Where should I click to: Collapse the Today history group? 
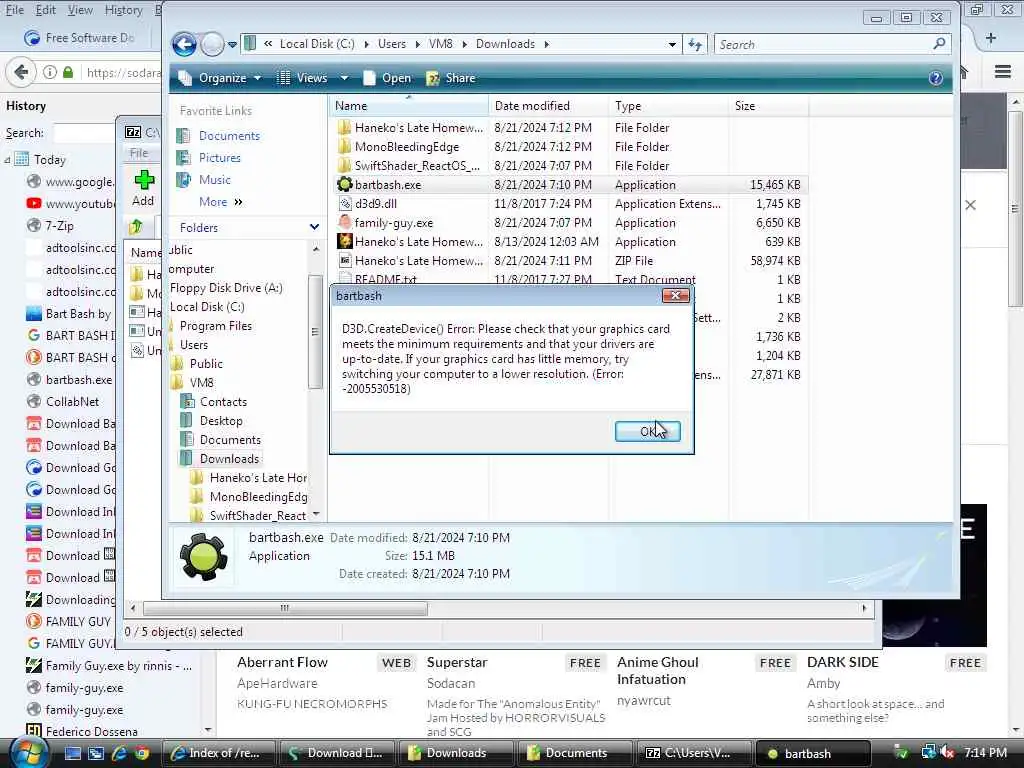[x=7, y=159]
